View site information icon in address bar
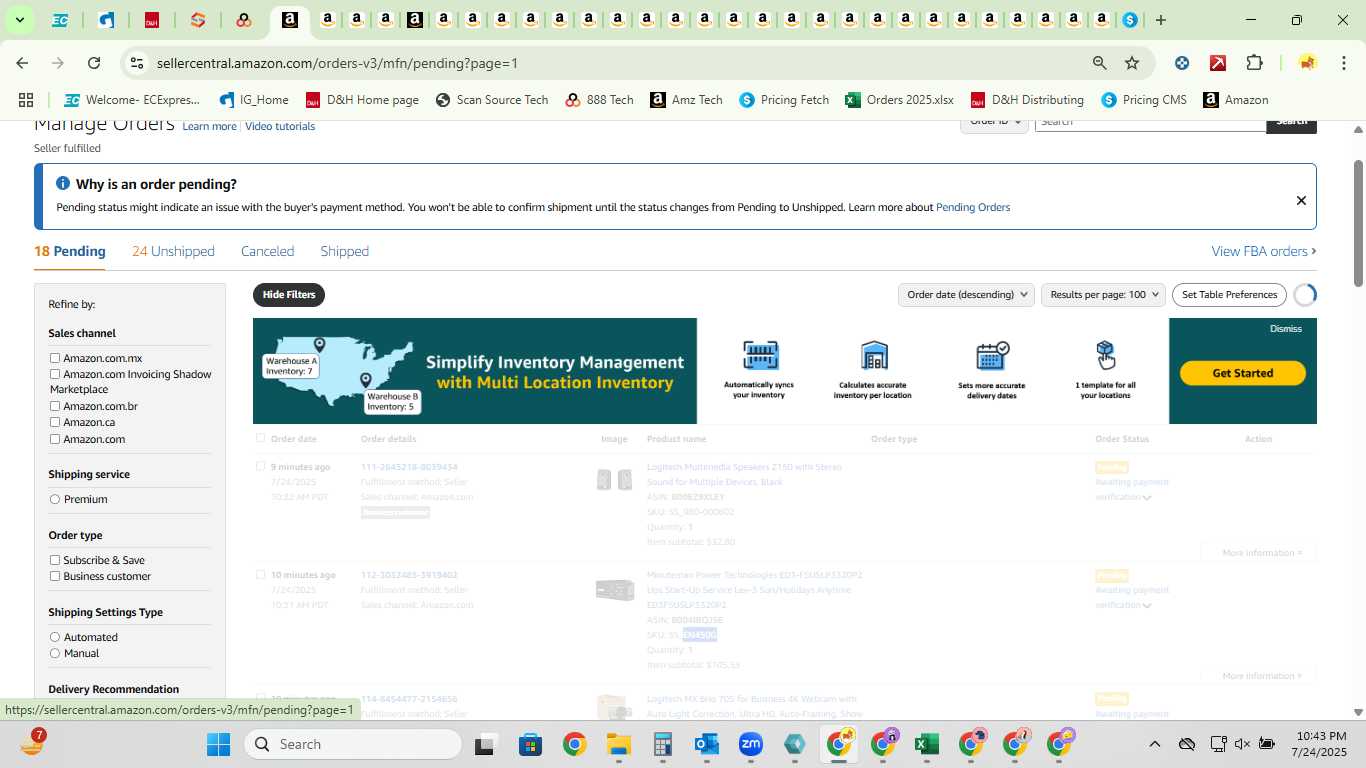Viewport: 1366px width, 768px height. point(137,63)
